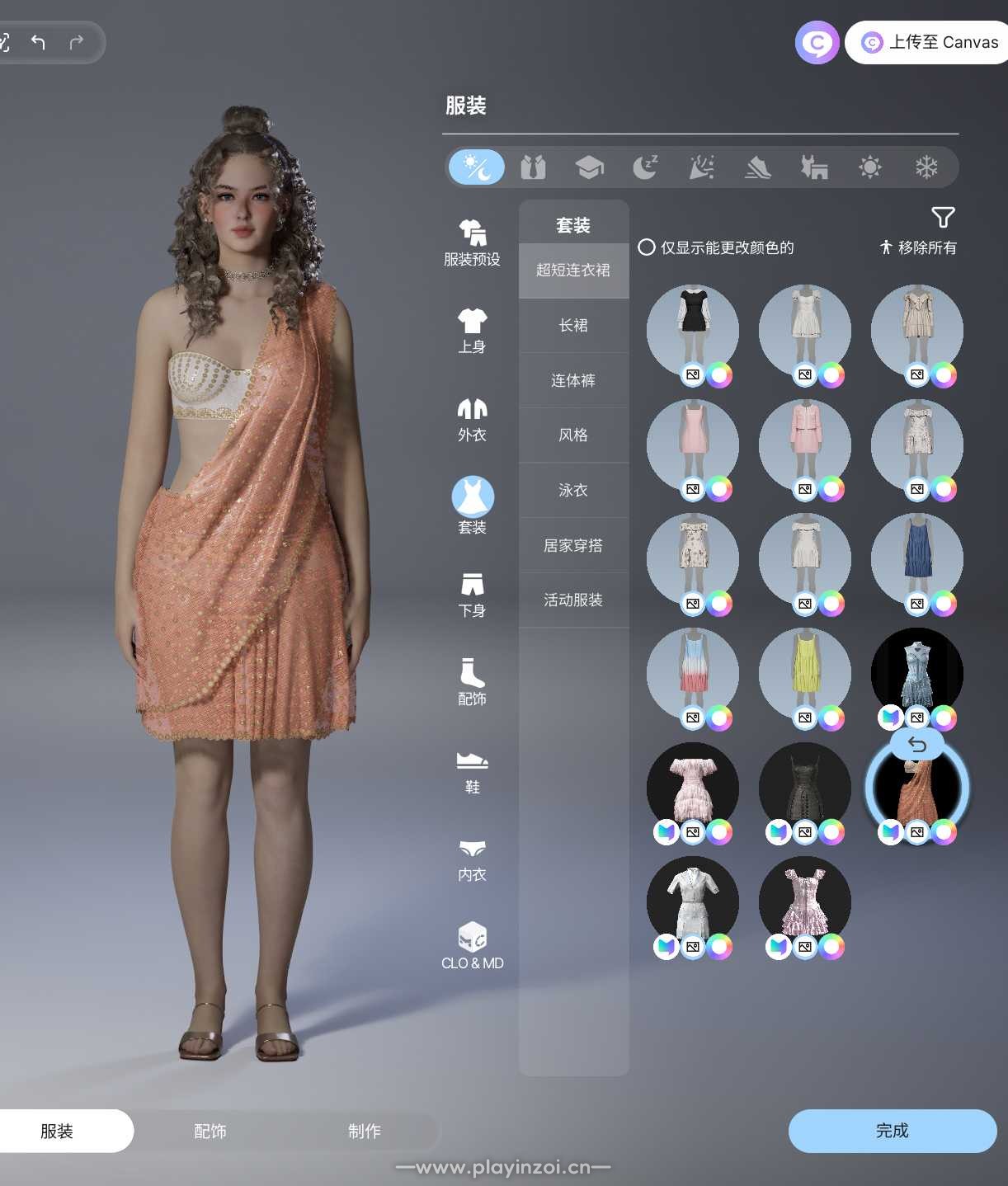
Task: Open the 外衣 outerwear category
Action: click(x=472, y=418)
